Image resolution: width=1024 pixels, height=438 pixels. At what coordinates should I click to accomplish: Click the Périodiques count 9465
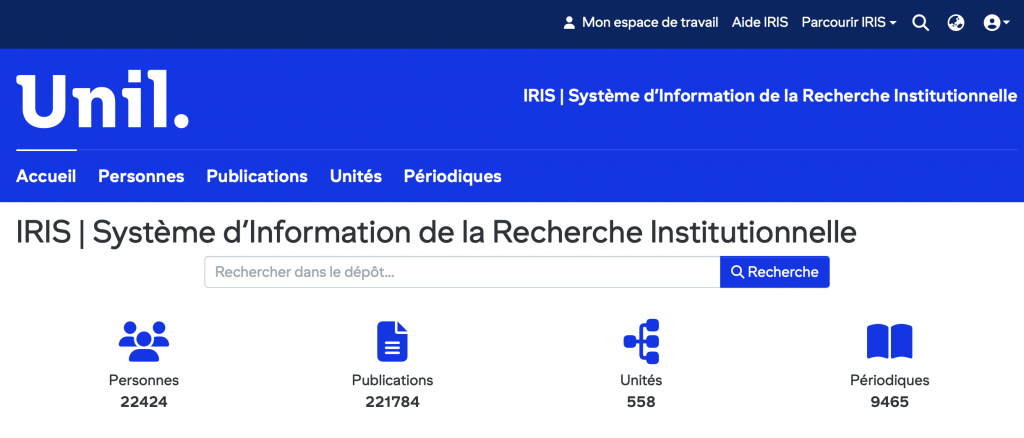pyautogui.click(x=889, y=402)
